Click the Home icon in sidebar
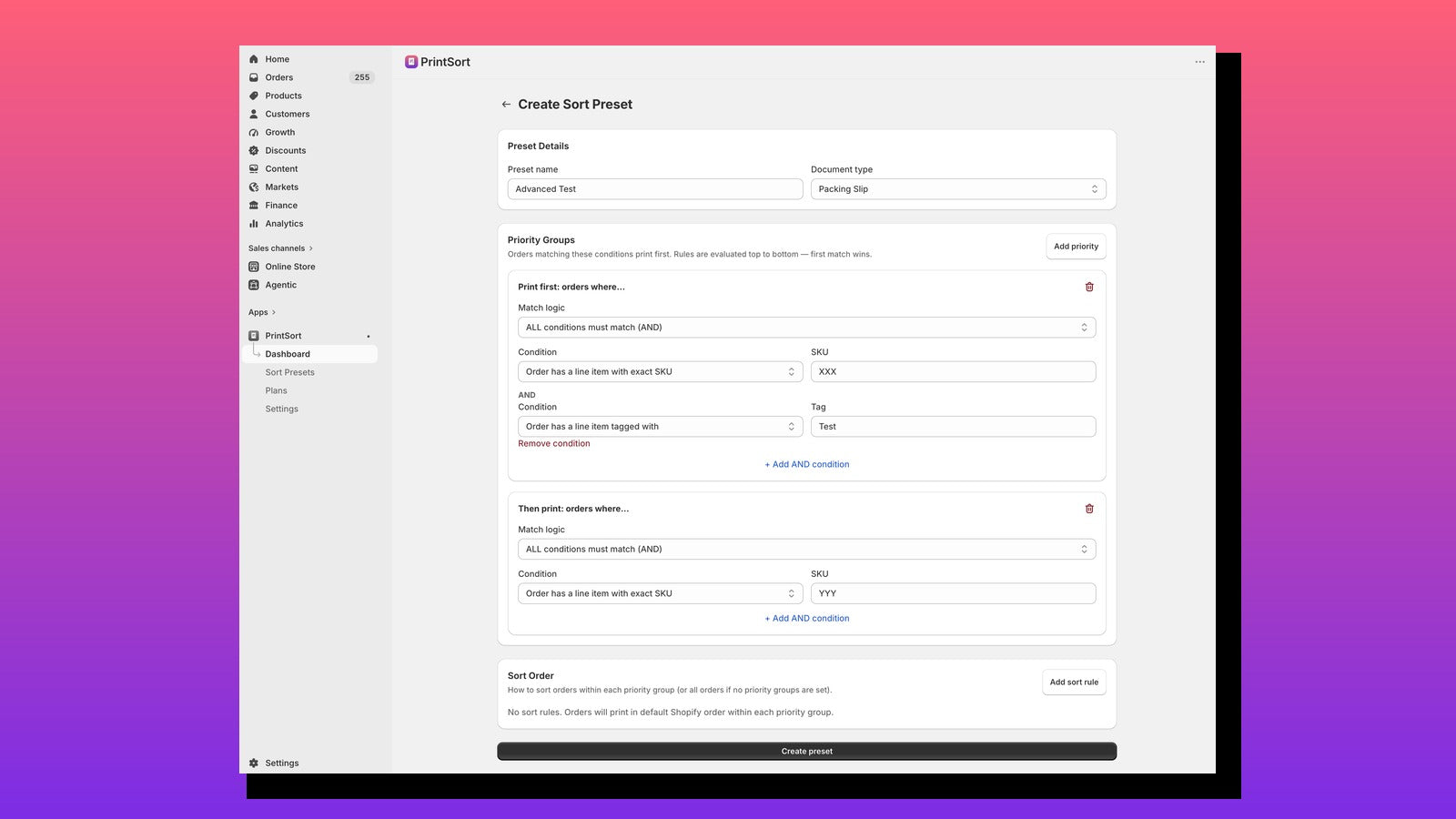Screen dimensions: 1456x819 coord(254,59)
